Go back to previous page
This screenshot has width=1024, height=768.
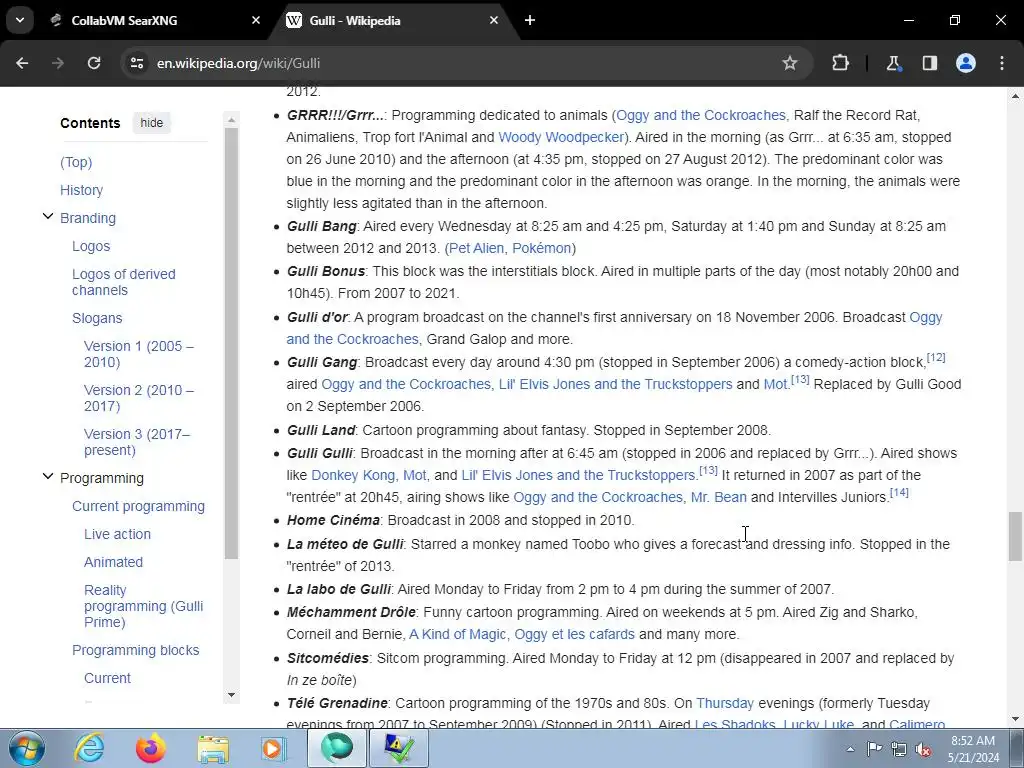[22, 63]
